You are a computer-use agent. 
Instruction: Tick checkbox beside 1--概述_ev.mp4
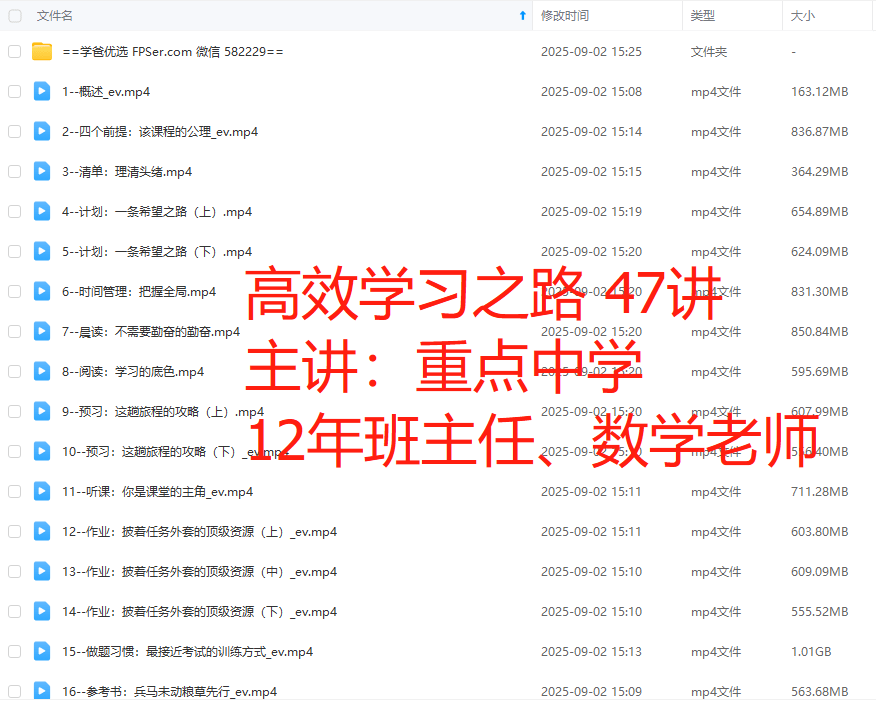(x=15, y=92)
